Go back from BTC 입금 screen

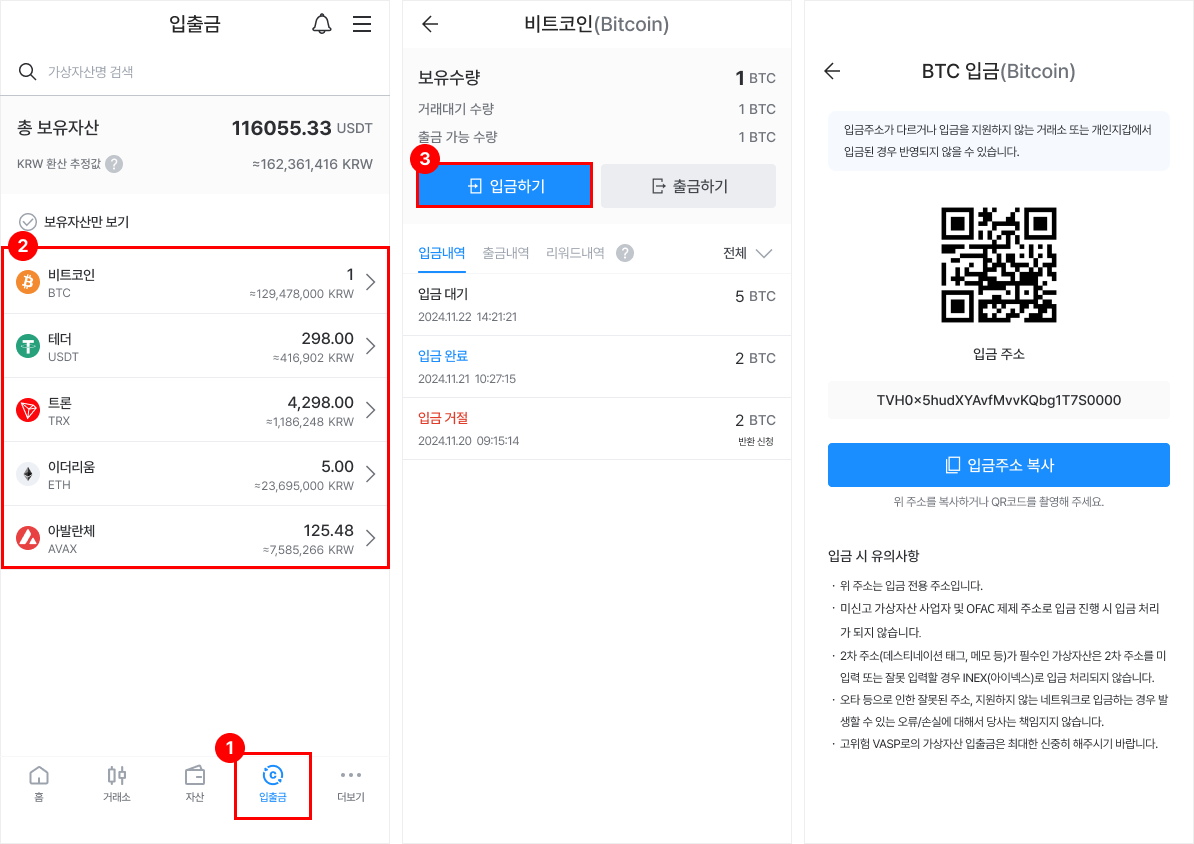(832, 71)
